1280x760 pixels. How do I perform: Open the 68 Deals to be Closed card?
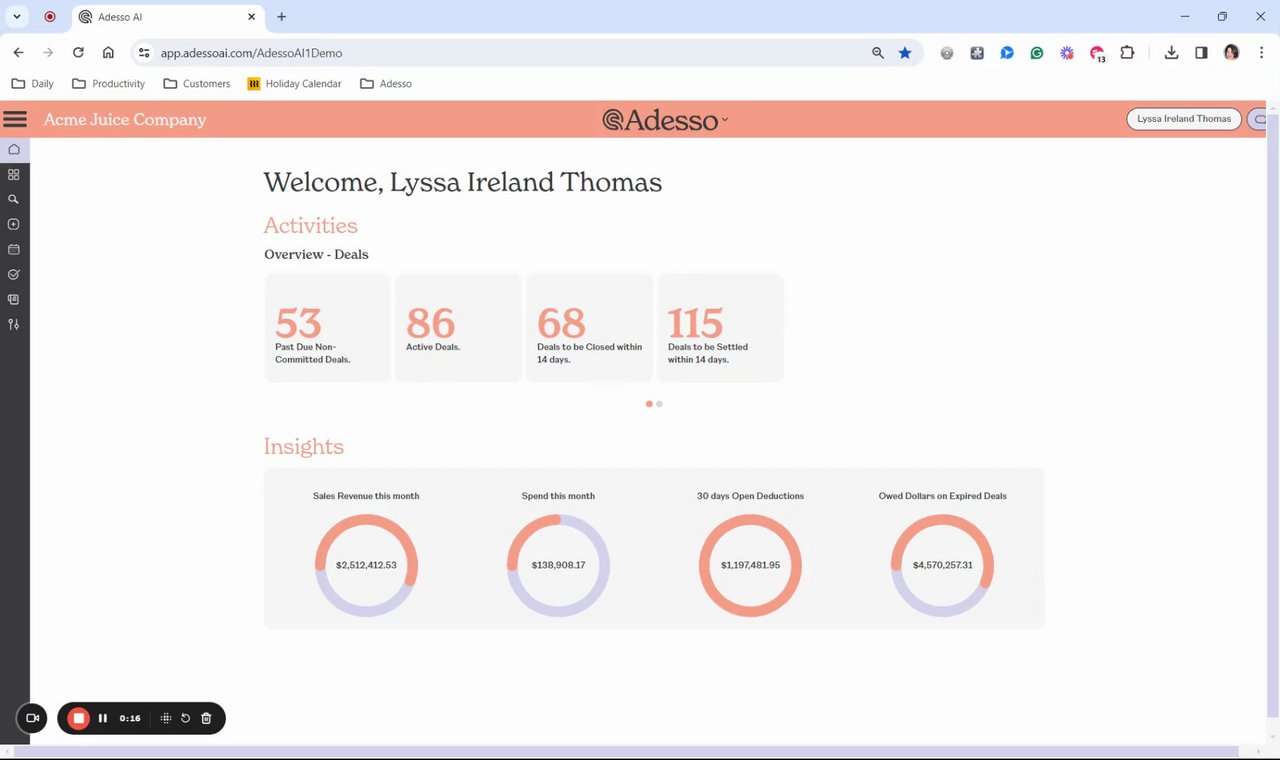coord(590,328)
